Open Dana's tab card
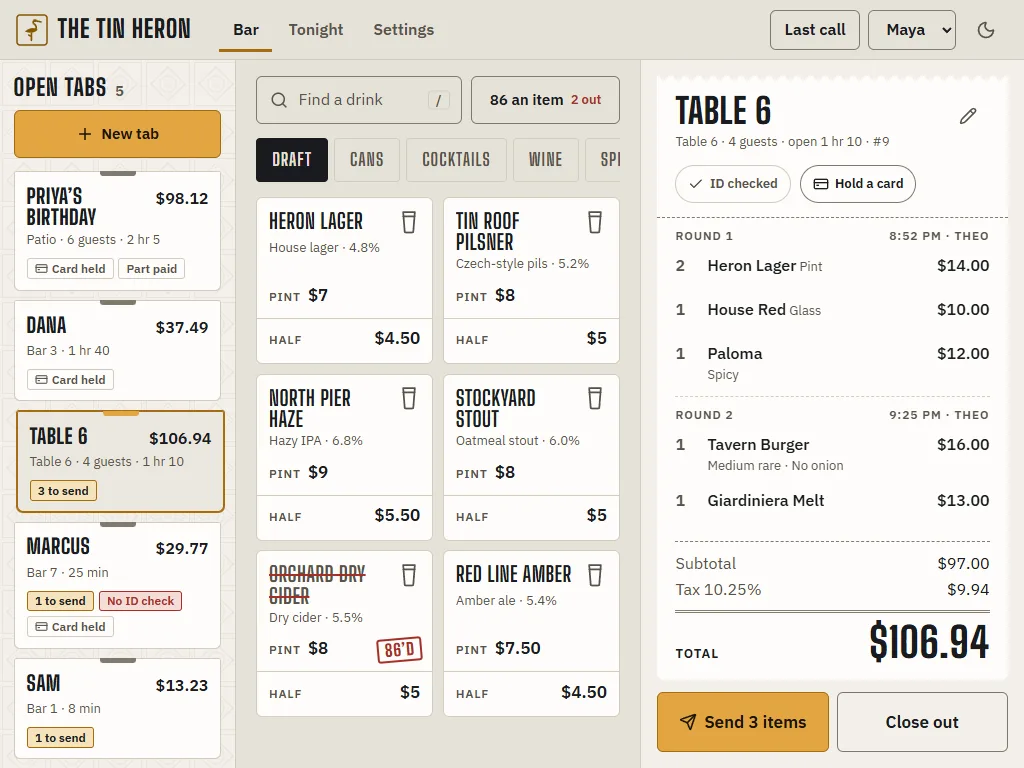The width and height of the screenshot is (1024, 768). [x=118, y=351]
